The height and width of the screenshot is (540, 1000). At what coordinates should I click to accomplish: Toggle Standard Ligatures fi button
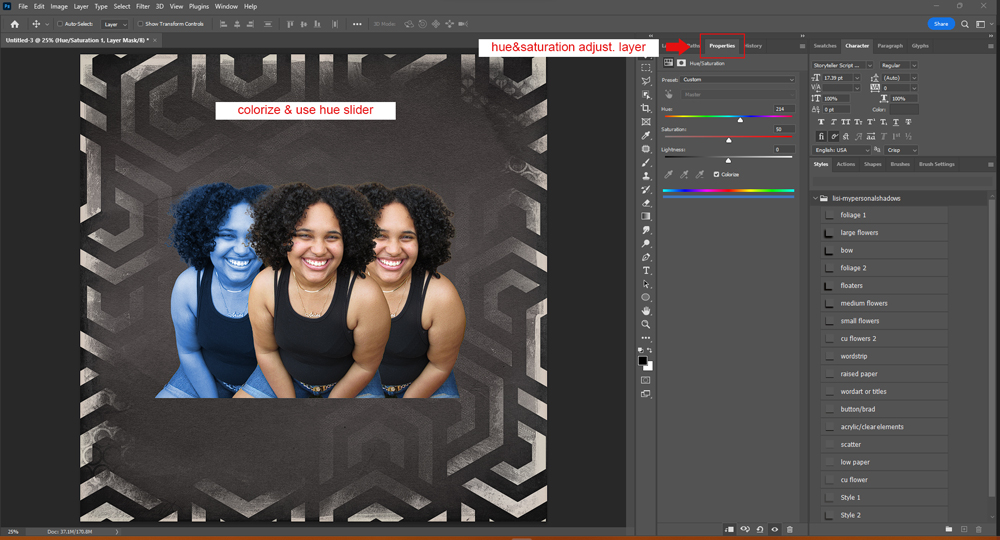pyautogui.click(x=821, y=136)
